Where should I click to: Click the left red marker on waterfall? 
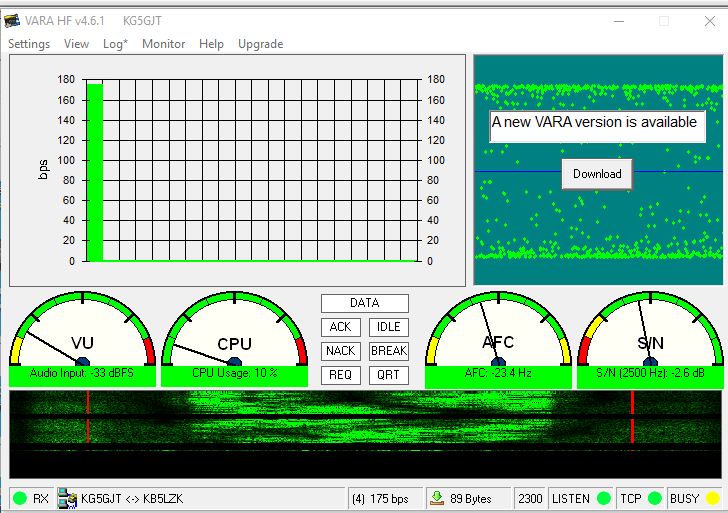pos(88,420)
